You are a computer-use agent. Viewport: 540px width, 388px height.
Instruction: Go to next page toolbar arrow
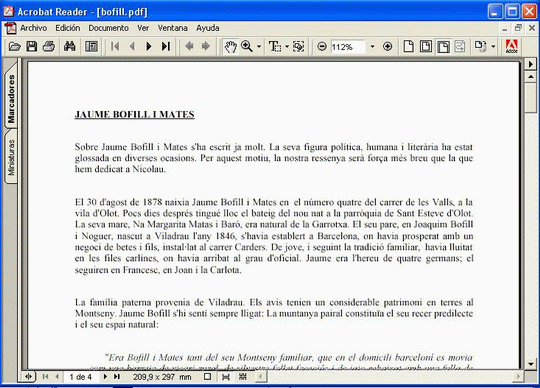tap(149, 46)
